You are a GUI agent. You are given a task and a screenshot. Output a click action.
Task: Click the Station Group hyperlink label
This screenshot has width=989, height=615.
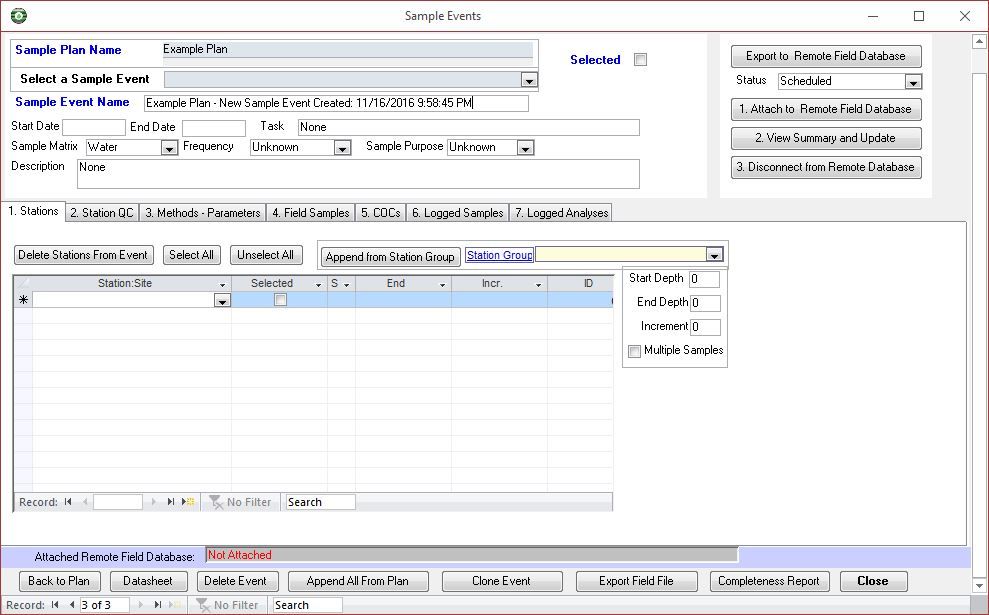(x=500, y=255)
